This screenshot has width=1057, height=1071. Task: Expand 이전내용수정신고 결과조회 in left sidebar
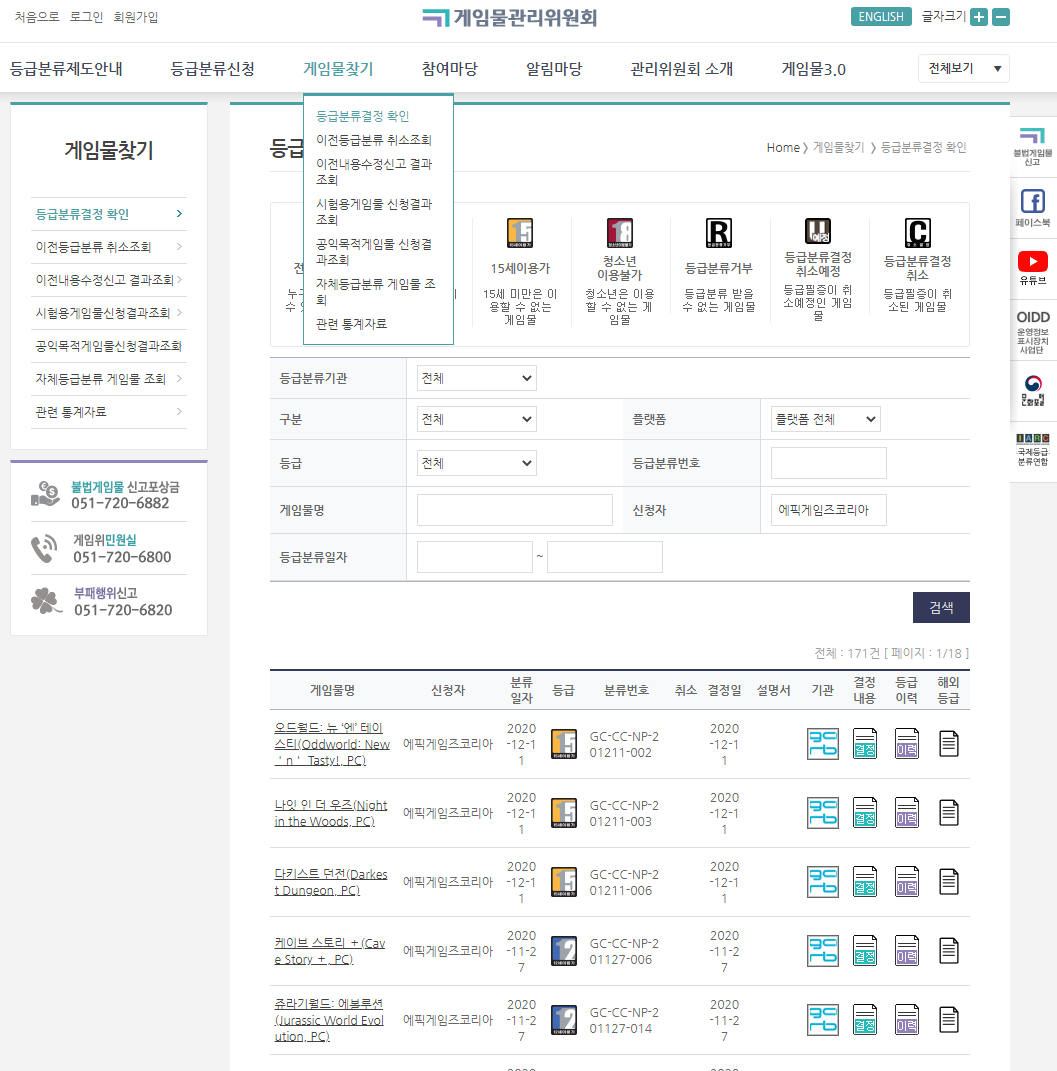(x=109, y=279)
